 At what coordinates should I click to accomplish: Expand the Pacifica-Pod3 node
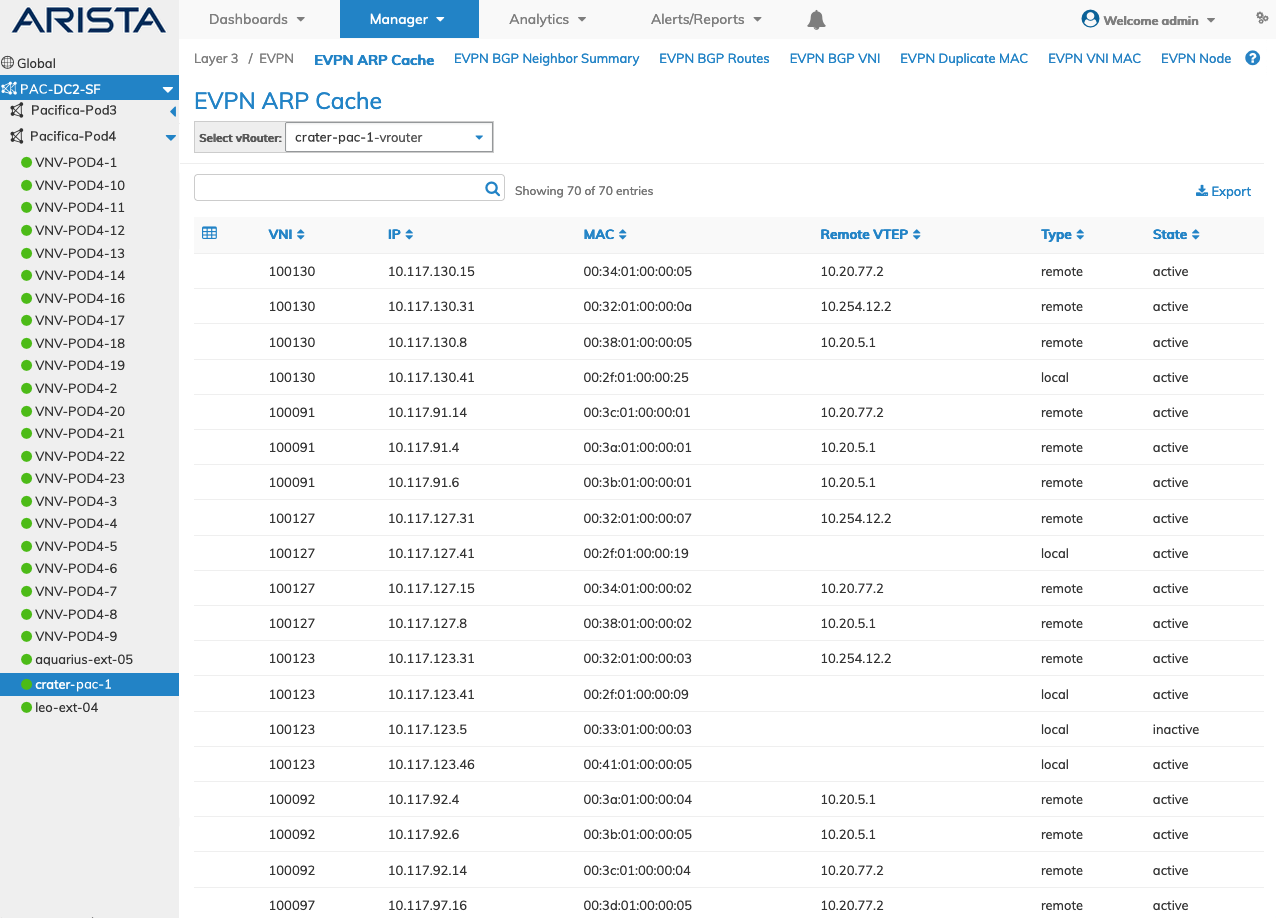172,111
